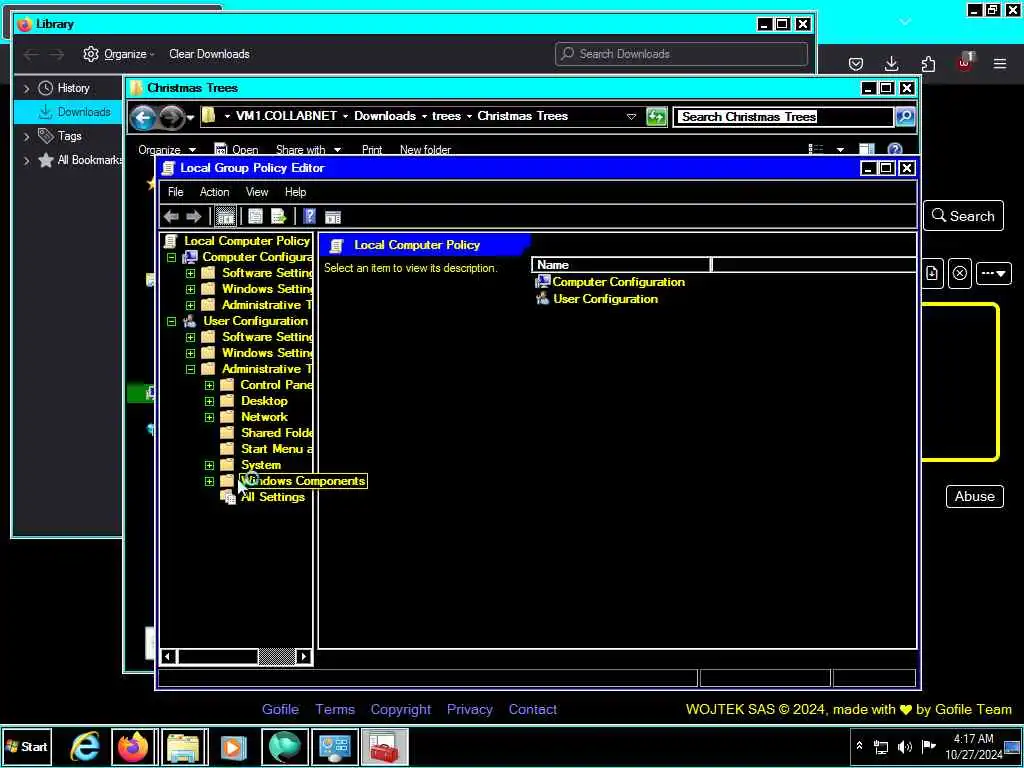The width and height of the screenshot is (1024, 768).
Task: Expand the System tree node
Action: tap(209, 466)
